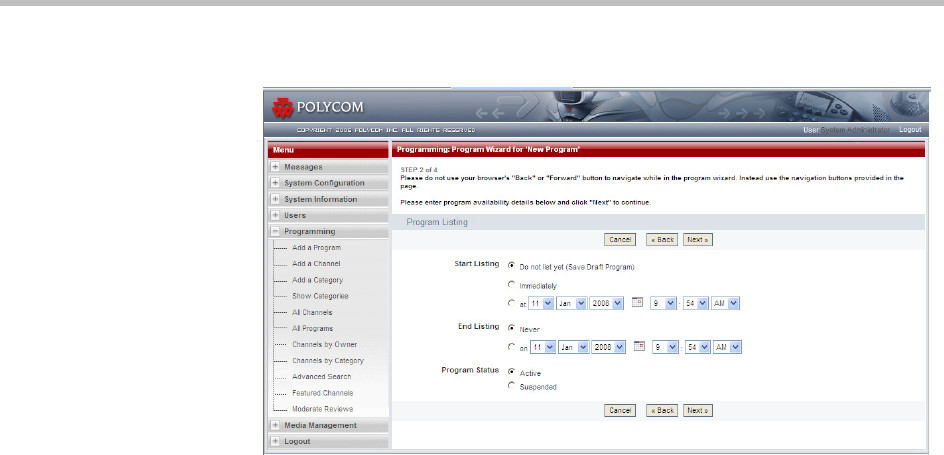Viewport: 944px width, 455px height.
Task: Click the top Next » button
Action: (x=698, y=240)
